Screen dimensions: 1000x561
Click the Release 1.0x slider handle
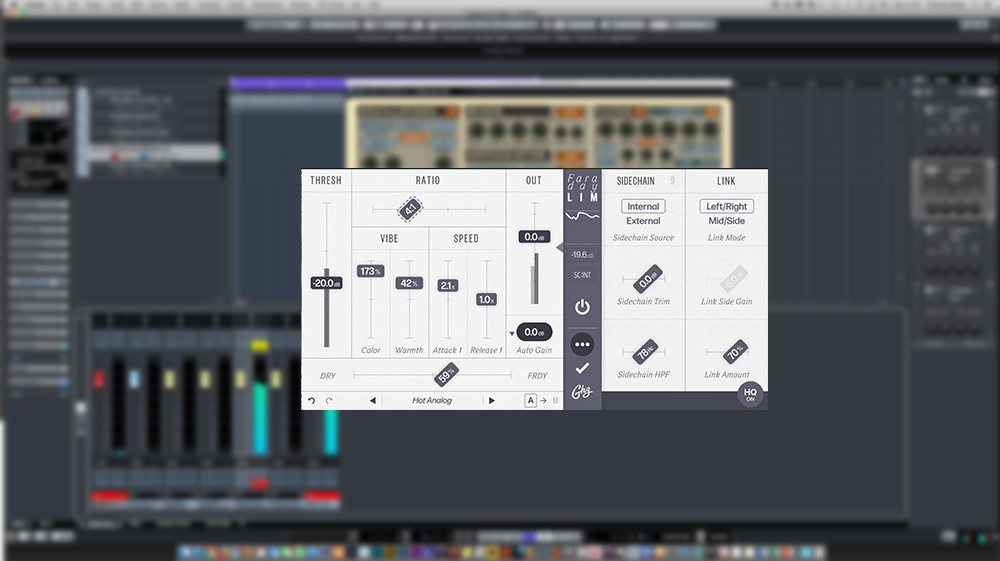coord(487,300)
